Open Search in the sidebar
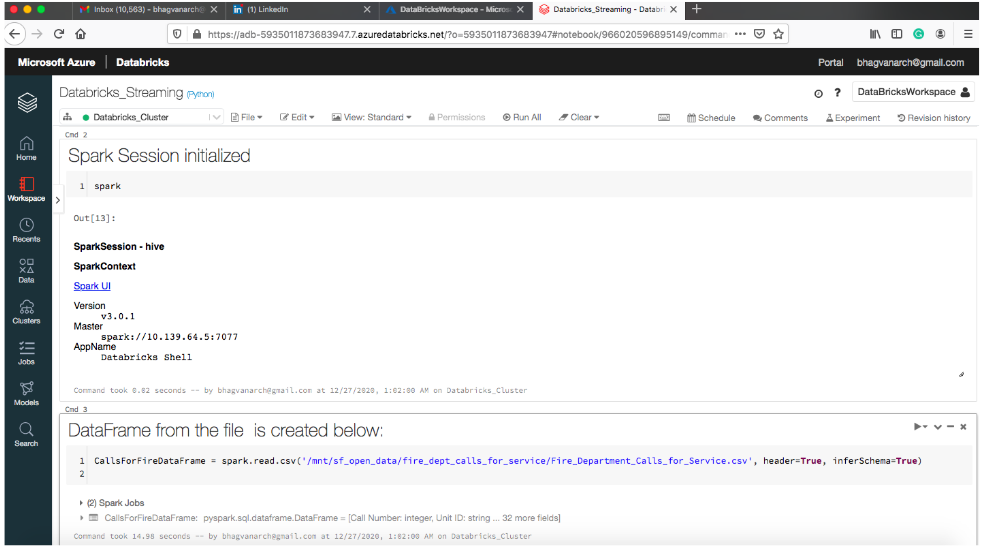 pyautogui.click(x=26, y=434)
